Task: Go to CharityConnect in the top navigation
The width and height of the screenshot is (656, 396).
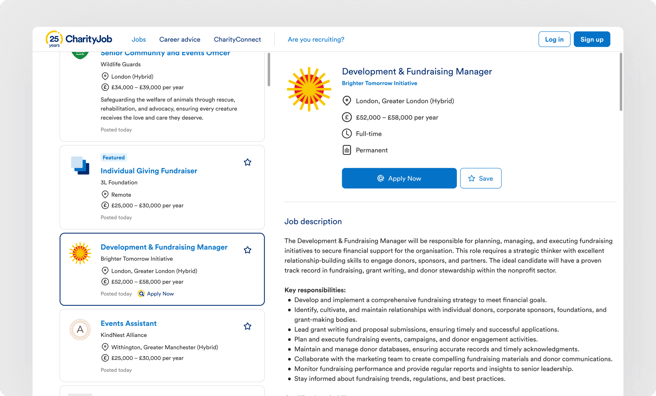Action: pyautogui.click(x=237, y=39)
